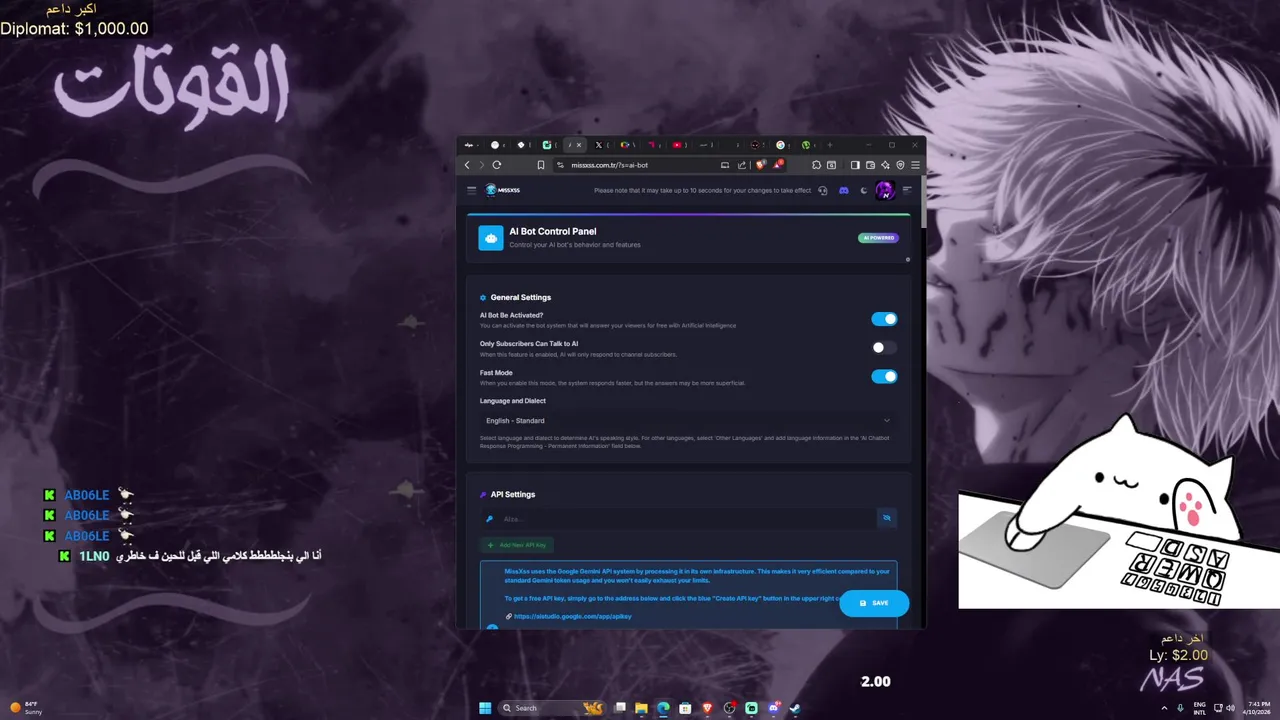Open Brave browser from taskbar

pos(707,708)
